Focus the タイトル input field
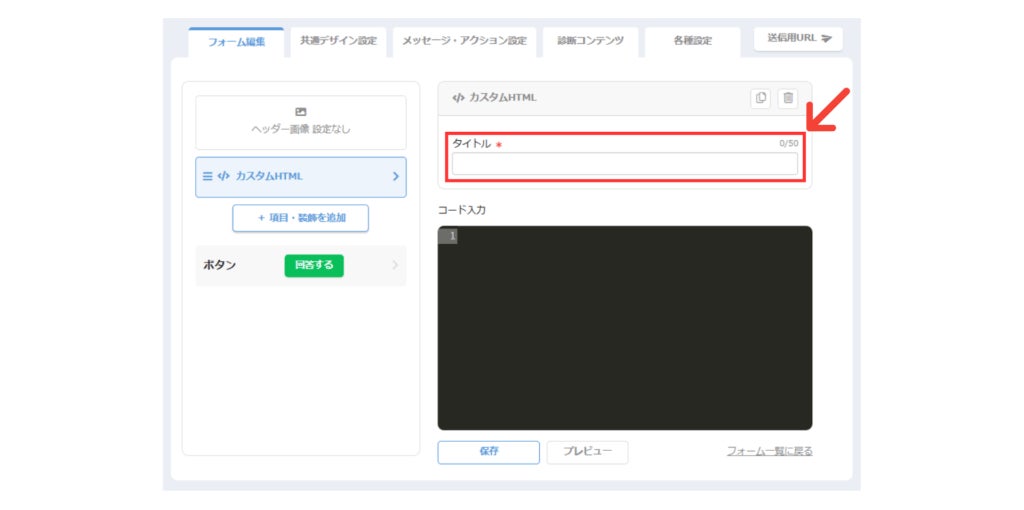Screen dimensions: 1024x510 [x=625, y=164]
